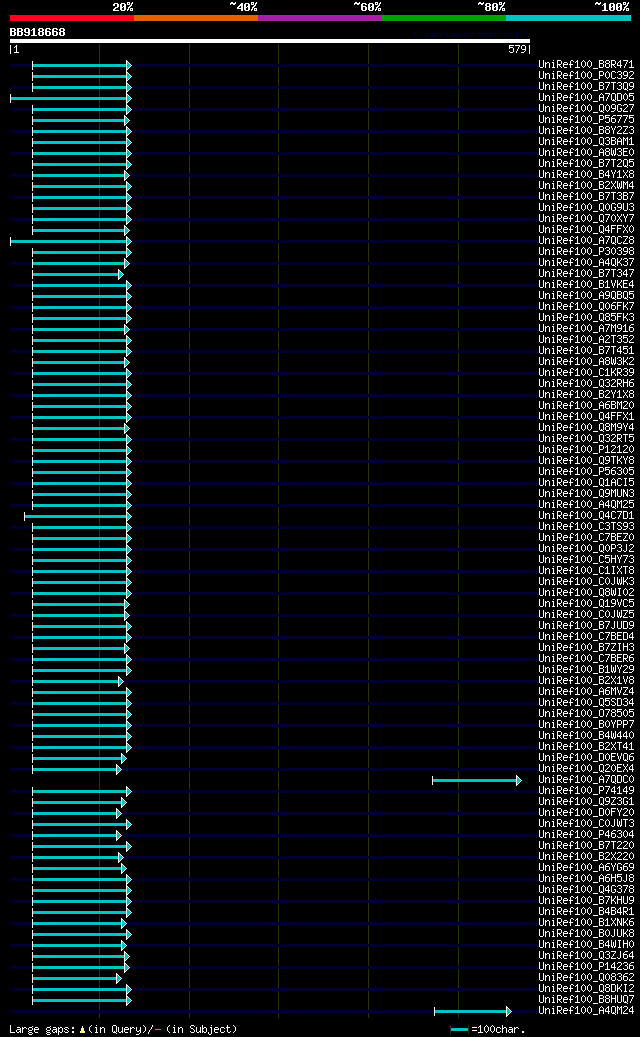640x1037 pixels.
Task: Click the query name BB918668
Action: click(x=38, y=32)
